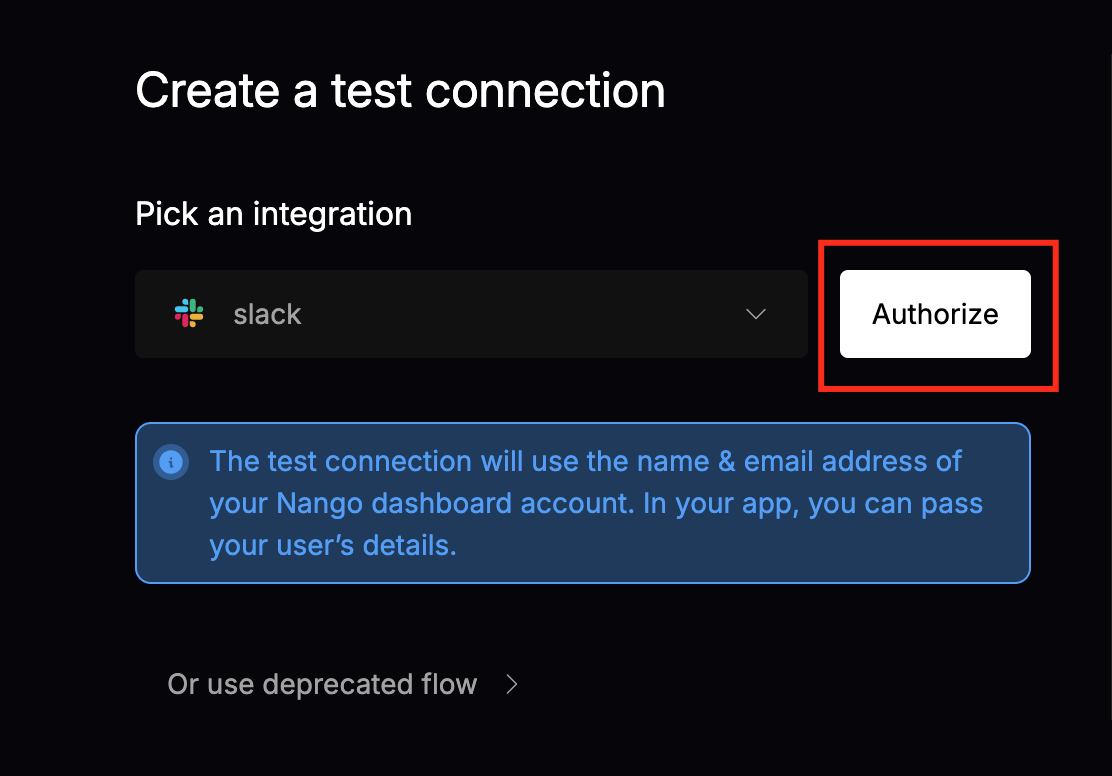Click the informational banner about Nango dashboard account
1112x776 pixels.
[582, 502]
